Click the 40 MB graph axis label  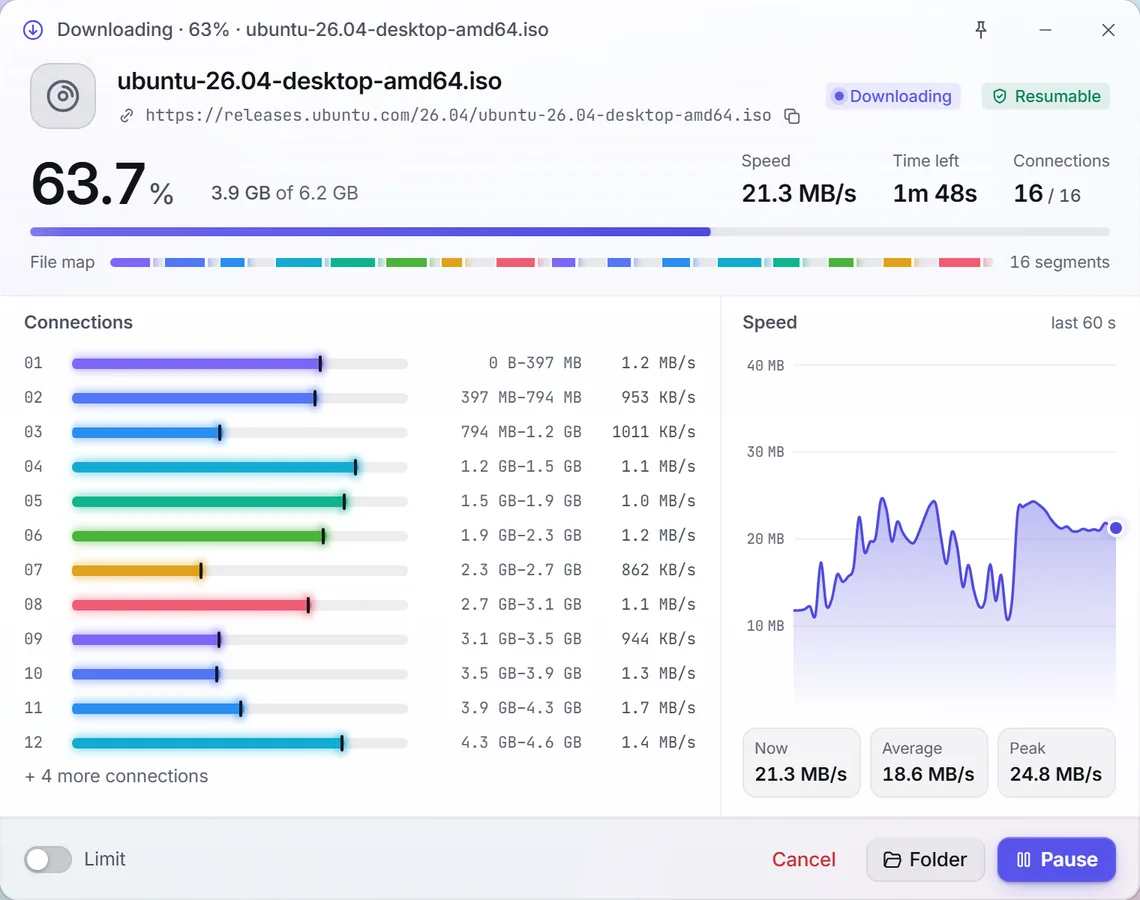pyautogui.click(x=766, y=366)
